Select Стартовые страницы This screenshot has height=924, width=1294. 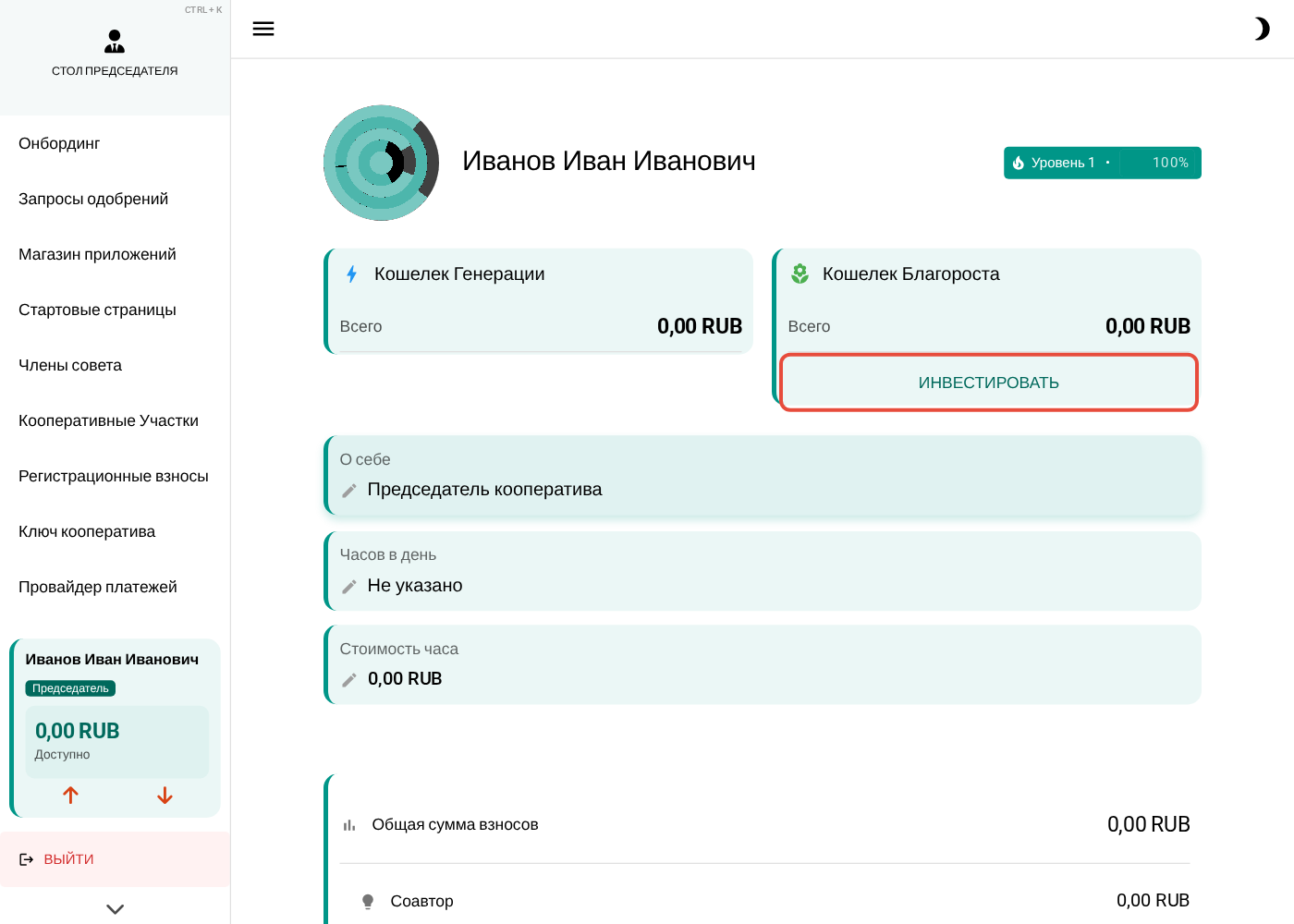click(x=115, y=310)
